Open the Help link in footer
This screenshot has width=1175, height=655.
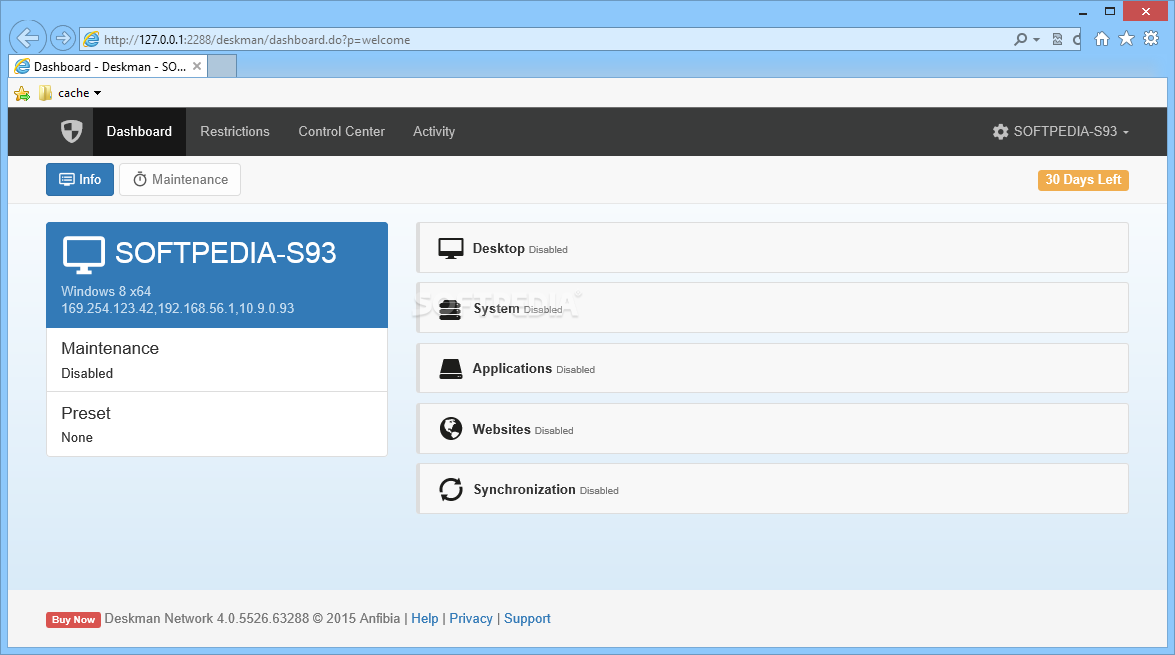click(x=425, y=618)
